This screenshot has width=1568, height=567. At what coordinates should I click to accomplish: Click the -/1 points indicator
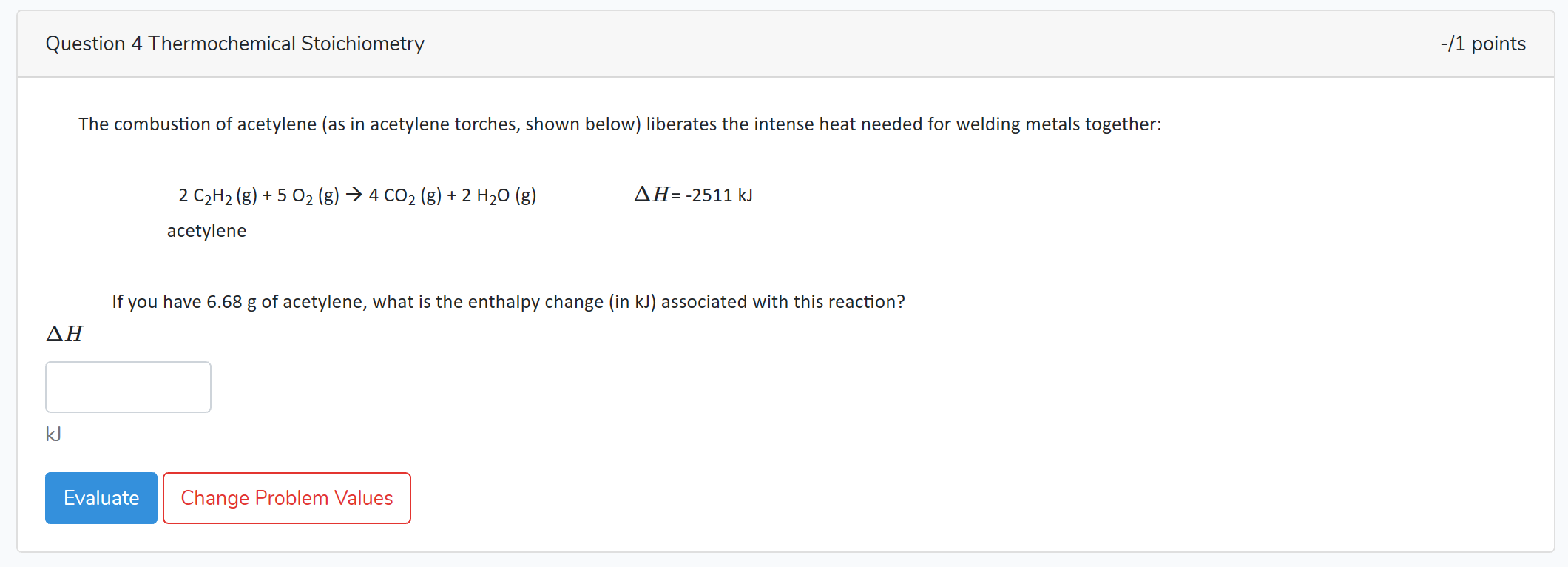pos(1481,44)
